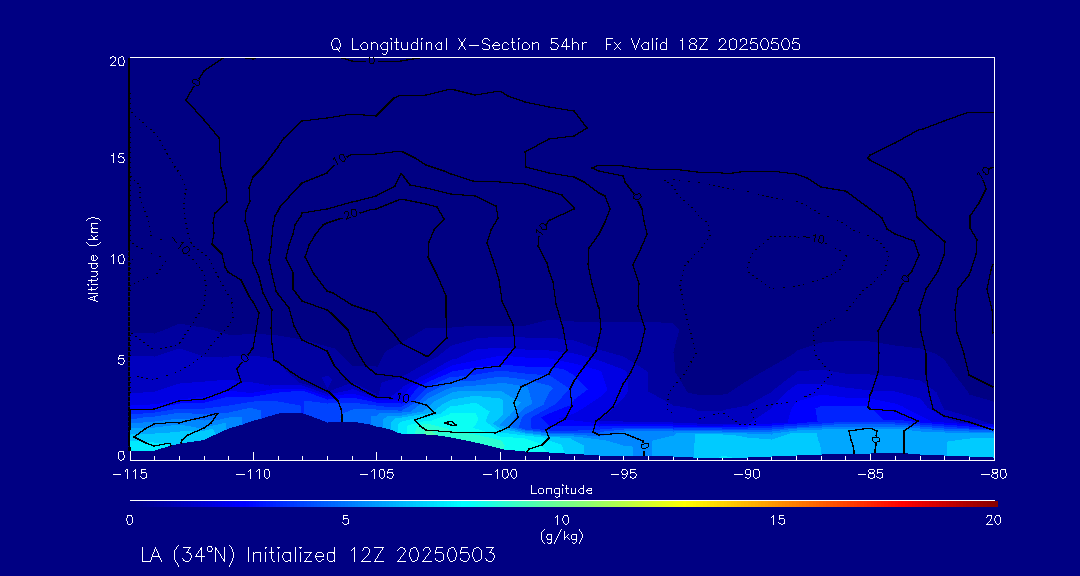
Task: Select the -80 longitude tick label
Action: [993, 475]
